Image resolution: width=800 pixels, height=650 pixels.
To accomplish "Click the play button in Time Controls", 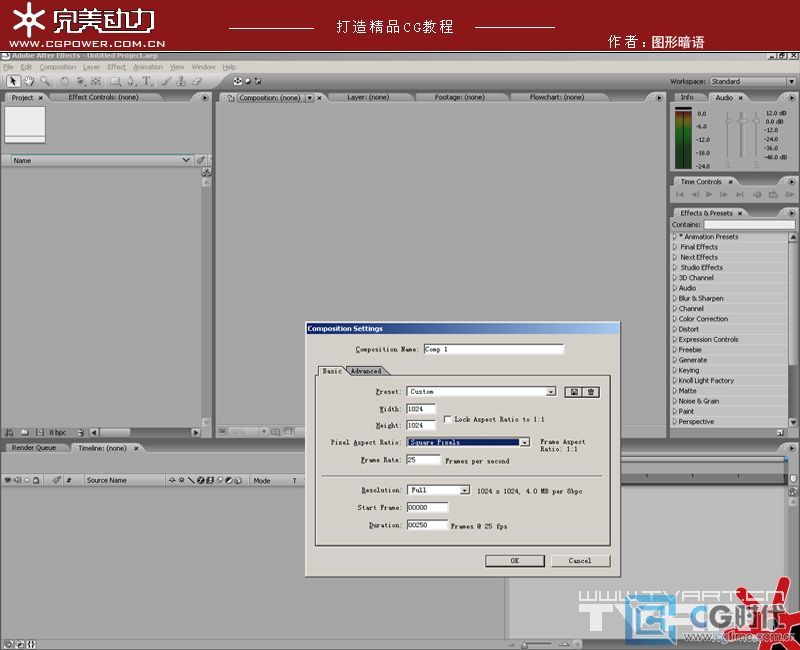I will (x=709, y=194).
